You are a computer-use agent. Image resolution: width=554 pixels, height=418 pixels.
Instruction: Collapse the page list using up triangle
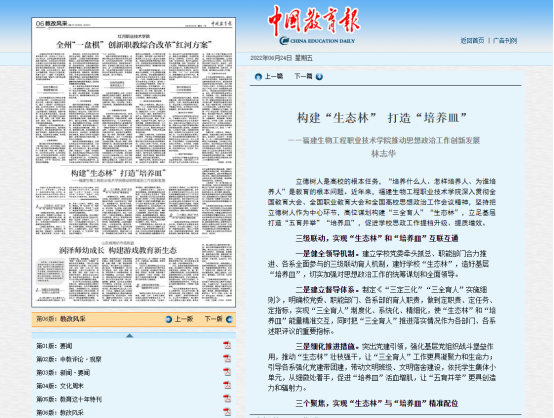pyautogui.click(x=130, y=336)
